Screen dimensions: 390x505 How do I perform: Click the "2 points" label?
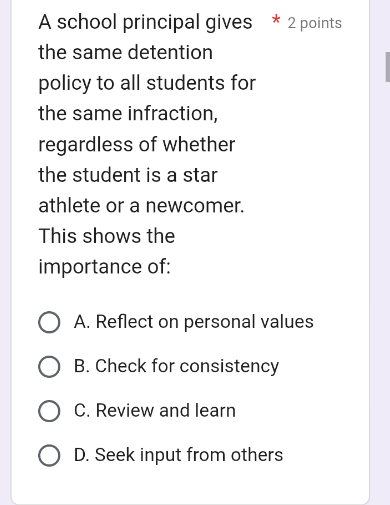pos(315,23)
